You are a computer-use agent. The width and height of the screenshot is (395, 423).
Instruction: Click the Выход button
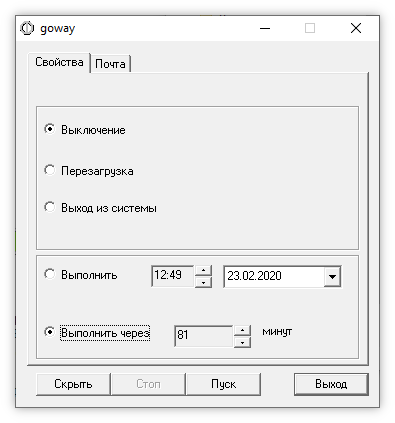(331, 384)
